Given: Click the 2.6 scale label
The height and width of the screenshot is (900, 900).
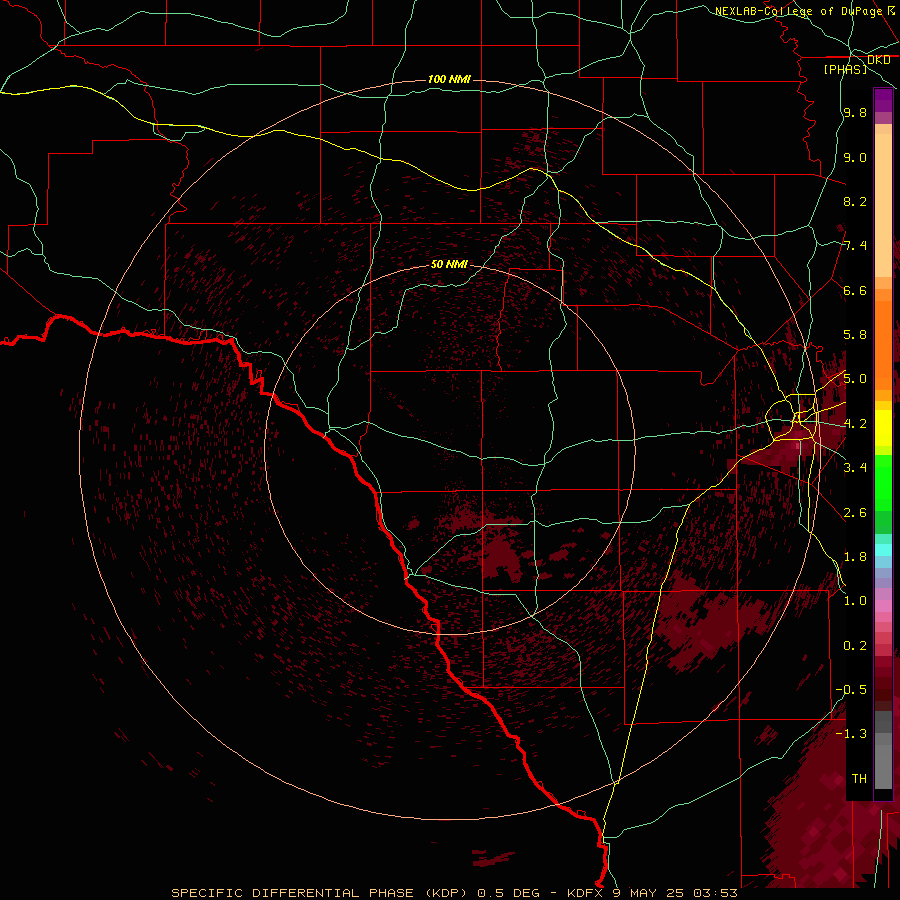Looking at the screenshot, I should point(855,513).
